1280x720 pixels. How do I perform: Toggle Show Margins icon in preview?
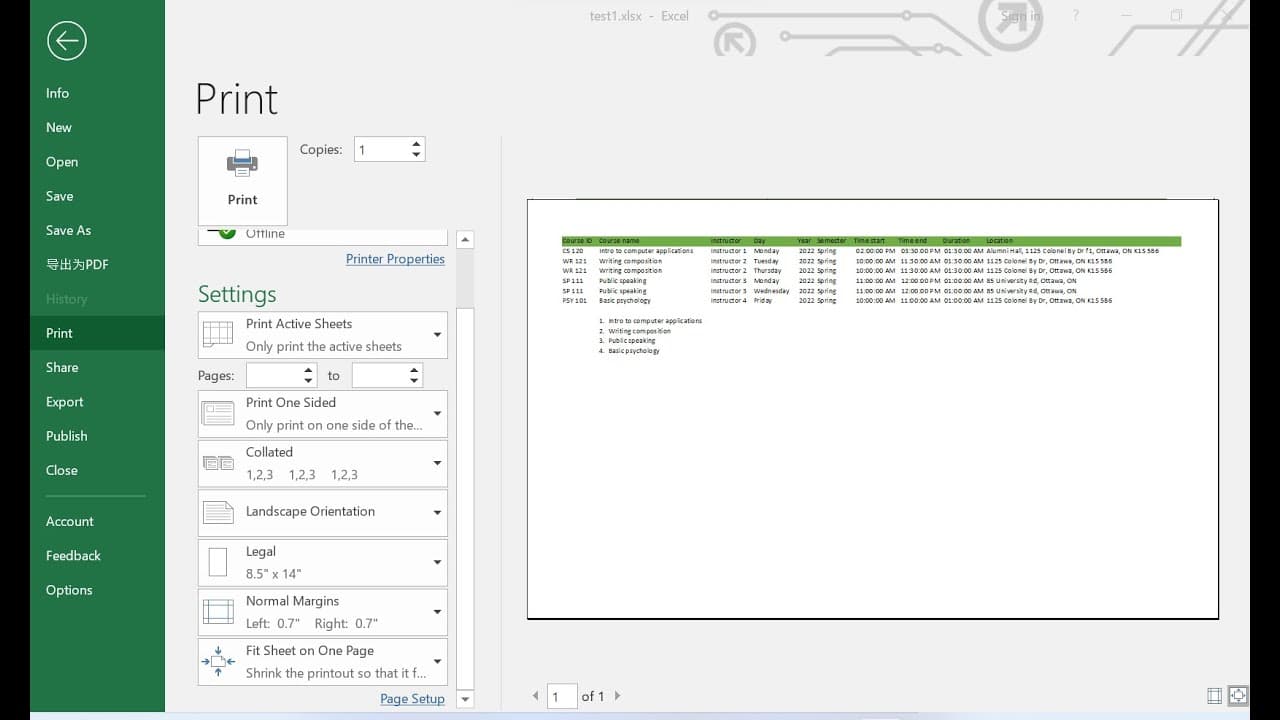(x=1214, y=696)
